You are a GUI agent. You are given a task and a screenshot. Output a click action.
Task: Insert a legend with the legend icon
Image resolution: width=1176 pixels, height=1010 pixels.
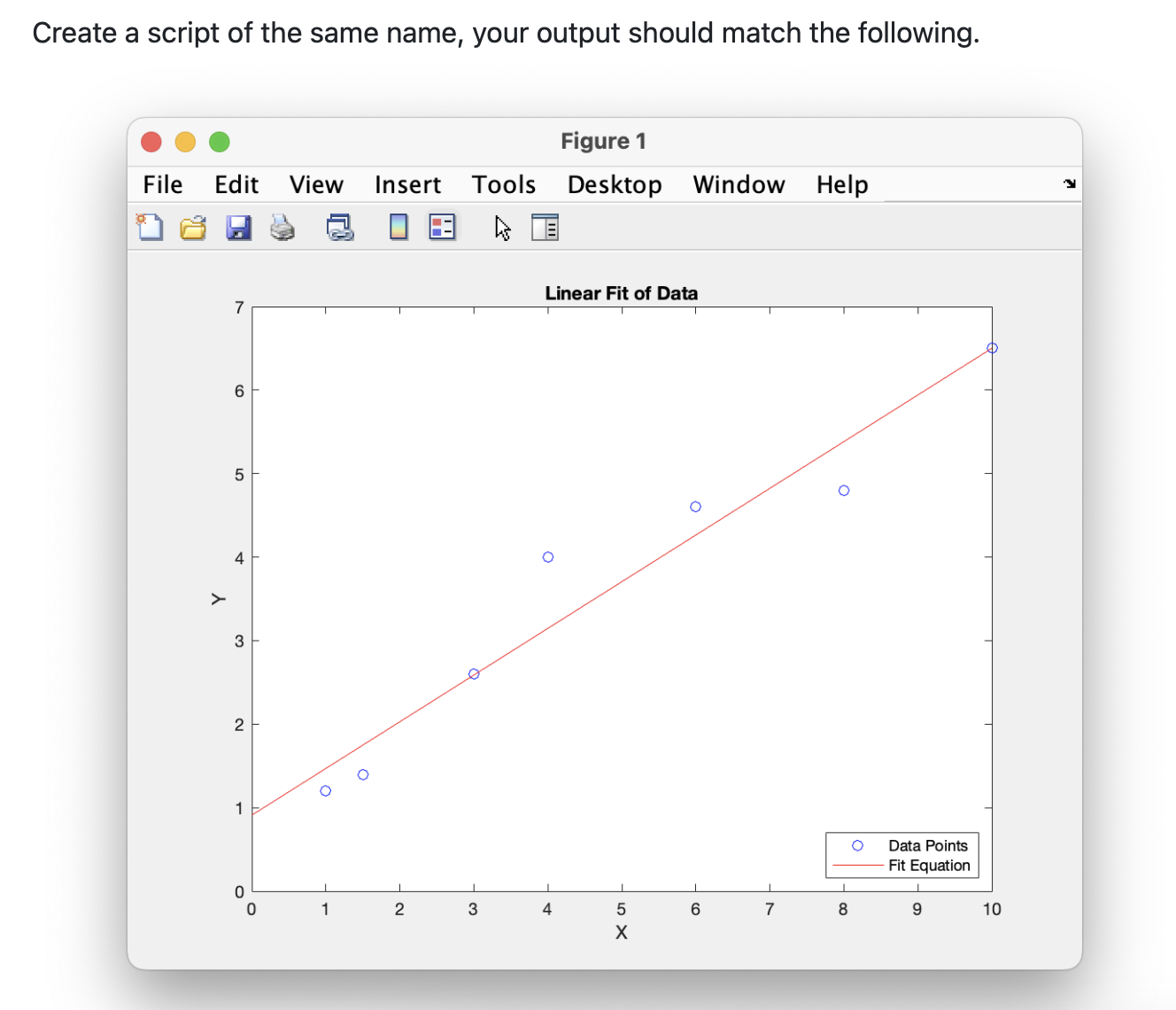(442, 227)
